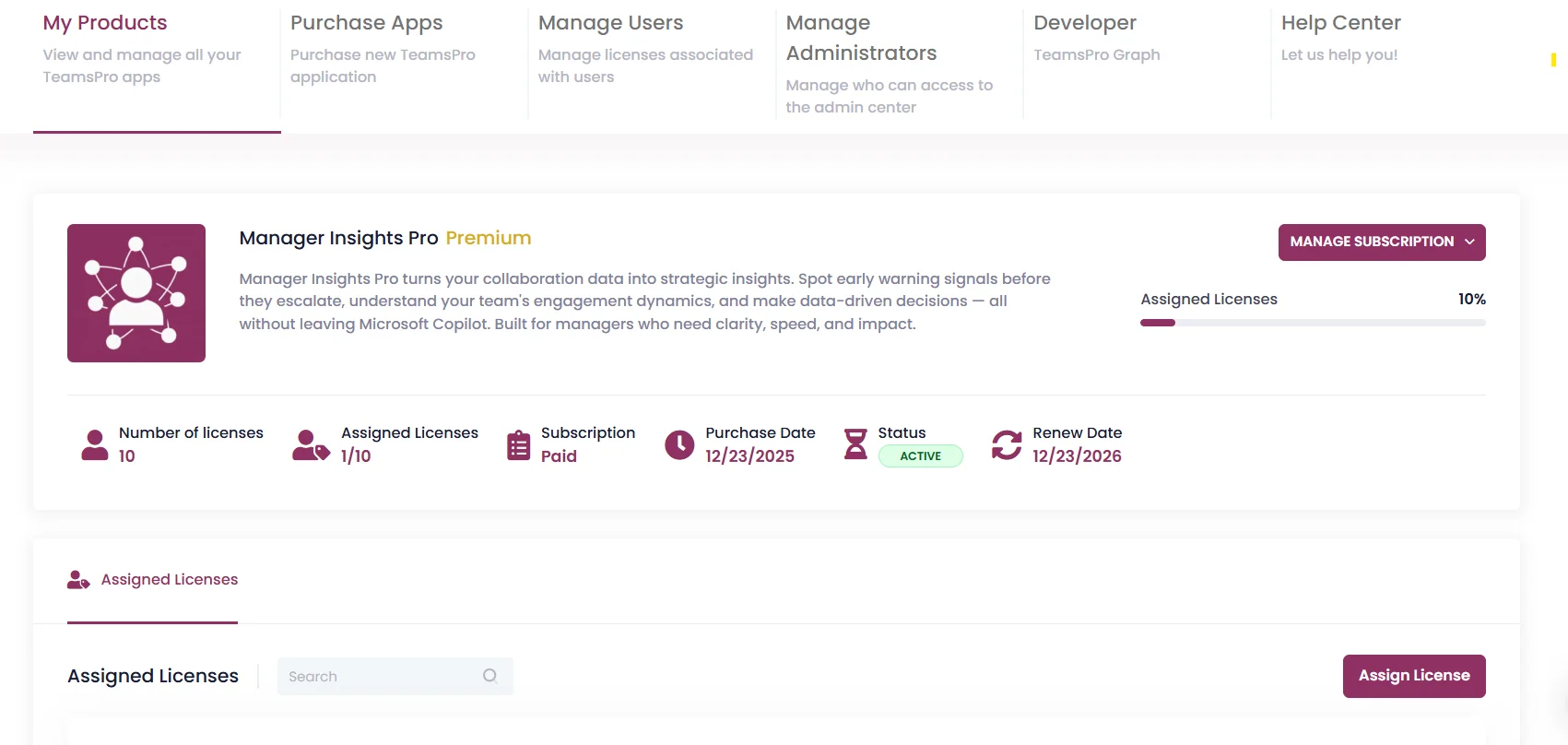The width and height of the screenshot is (1568, 745).
Task: Click the Purchase Date clock icon
Action: point(679,444)
